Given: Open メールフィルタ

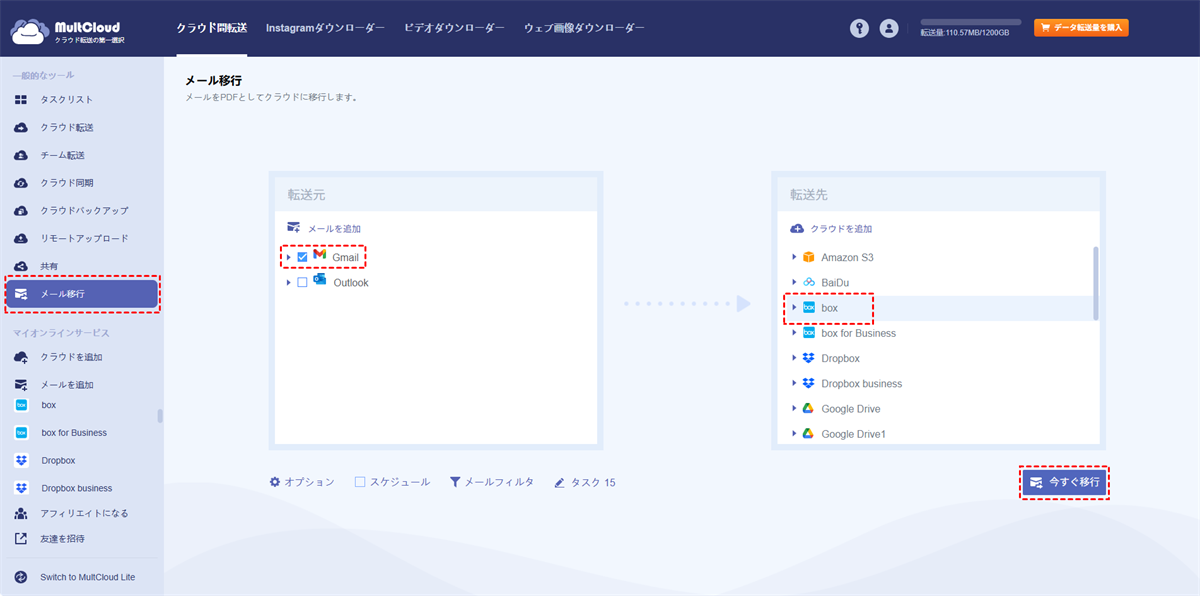Looking at the screenshot, I should click(492, 482).
